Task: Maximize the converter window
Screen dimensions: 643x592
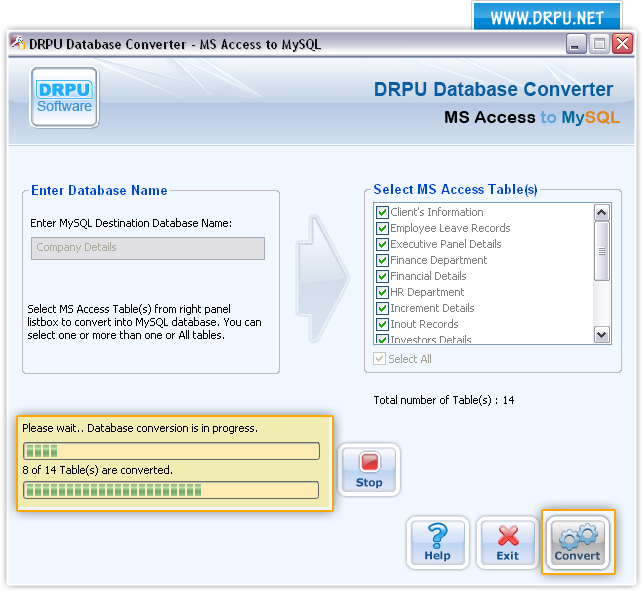Action: pyautogui.click(x=599, y=44)
